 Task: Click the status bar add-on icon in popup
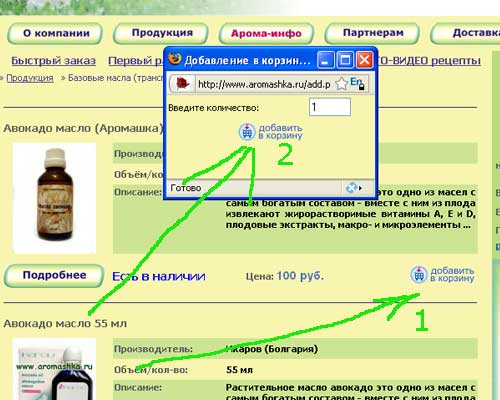pos(351,188)
